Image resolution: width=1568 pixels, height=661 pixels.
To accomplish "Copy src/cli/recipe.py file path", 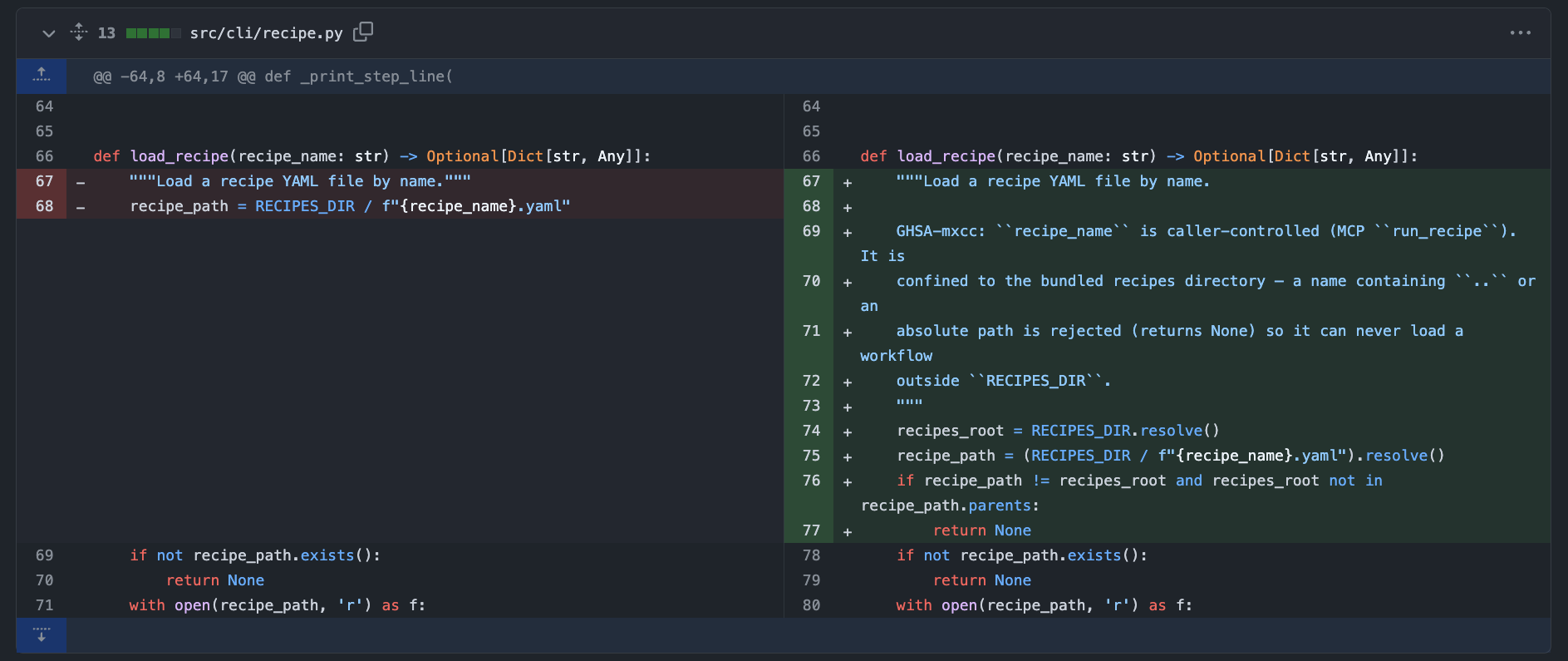I will pyautogui.click(x=363, y=32).
